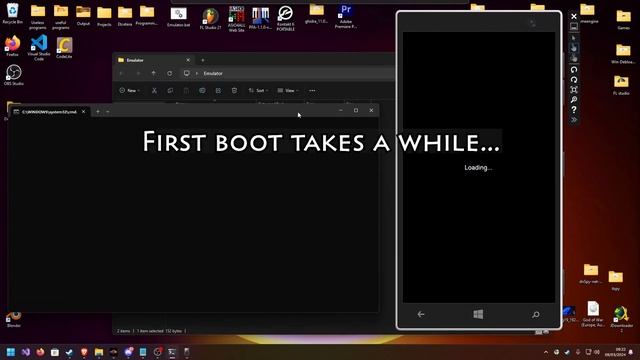Click Delete trash icon in File Explorer toolbar
The height and width of the screenshot is (360, 640).
click(234, 90)
